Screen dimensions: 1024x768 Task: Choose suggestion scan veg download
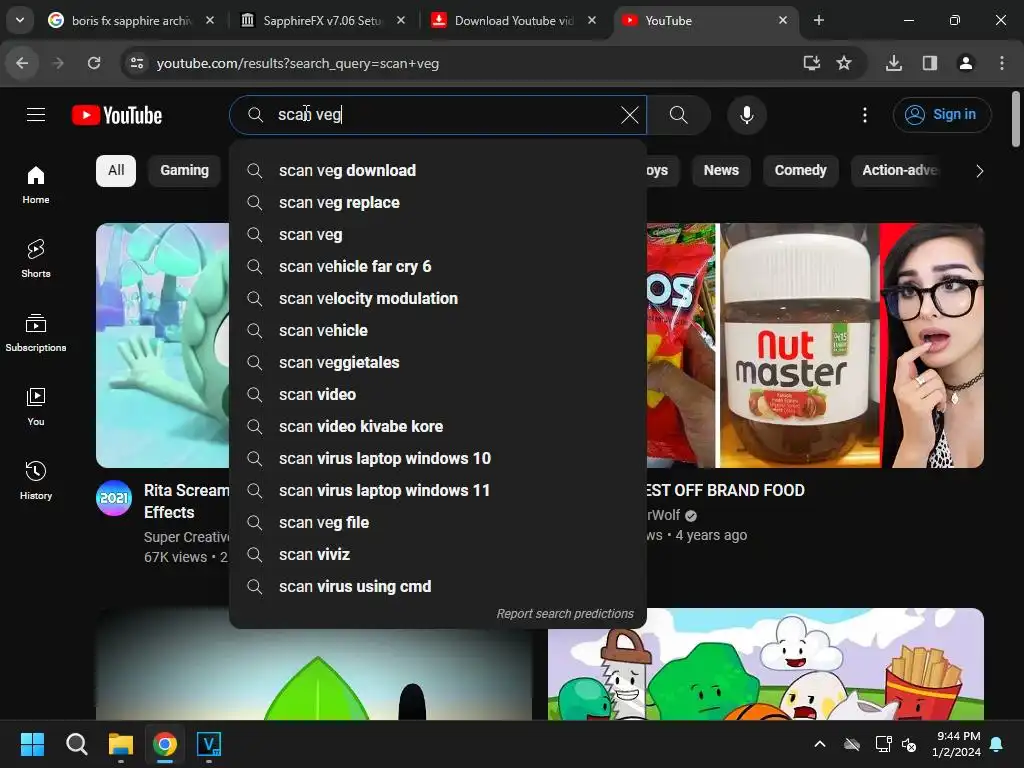[x=438, y=170]
